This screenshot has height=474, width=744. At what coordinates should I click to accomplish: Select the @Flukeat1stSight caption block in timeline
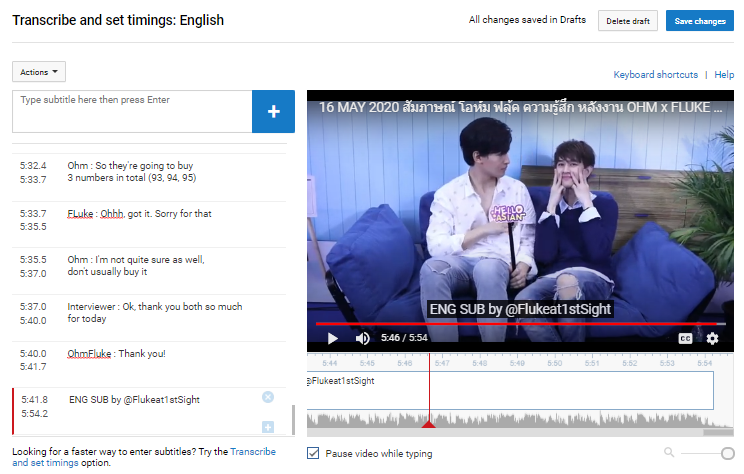click(x=510, y=390)
